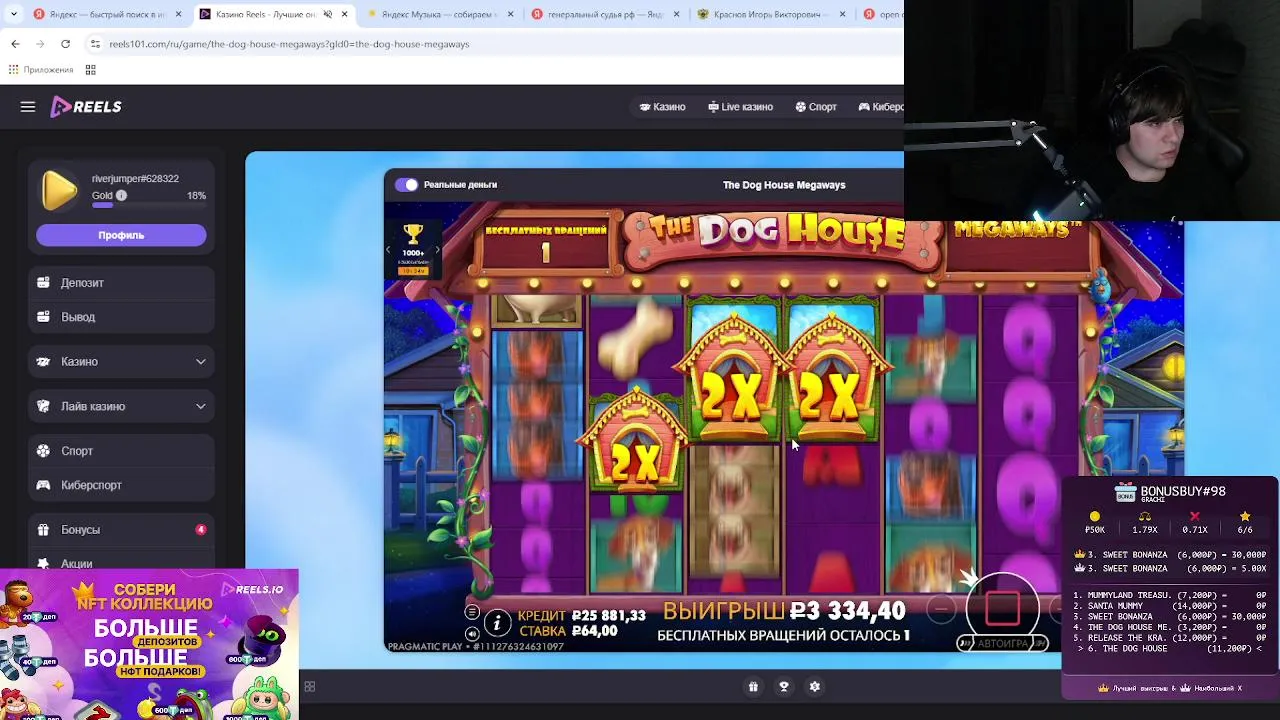
Task: Go forward in the browser
Action: pos(40,44)
